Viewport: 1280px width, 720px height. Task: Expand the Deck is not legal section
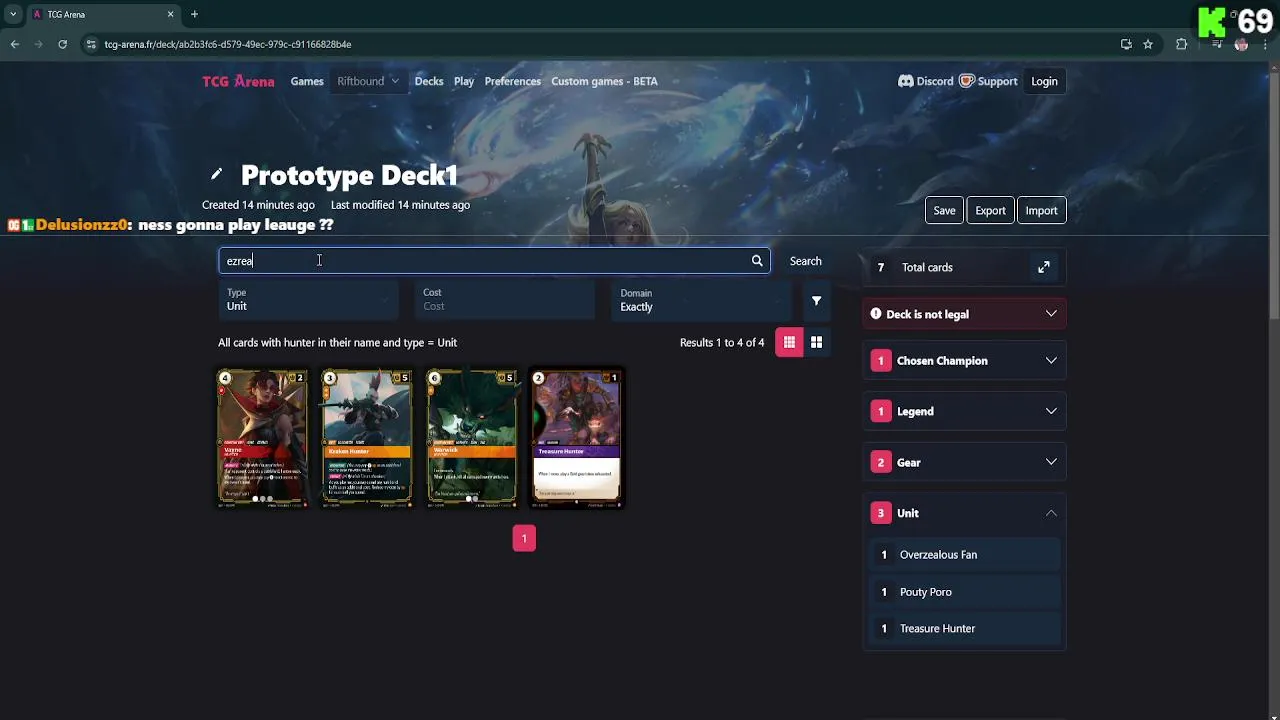[964, 314]
